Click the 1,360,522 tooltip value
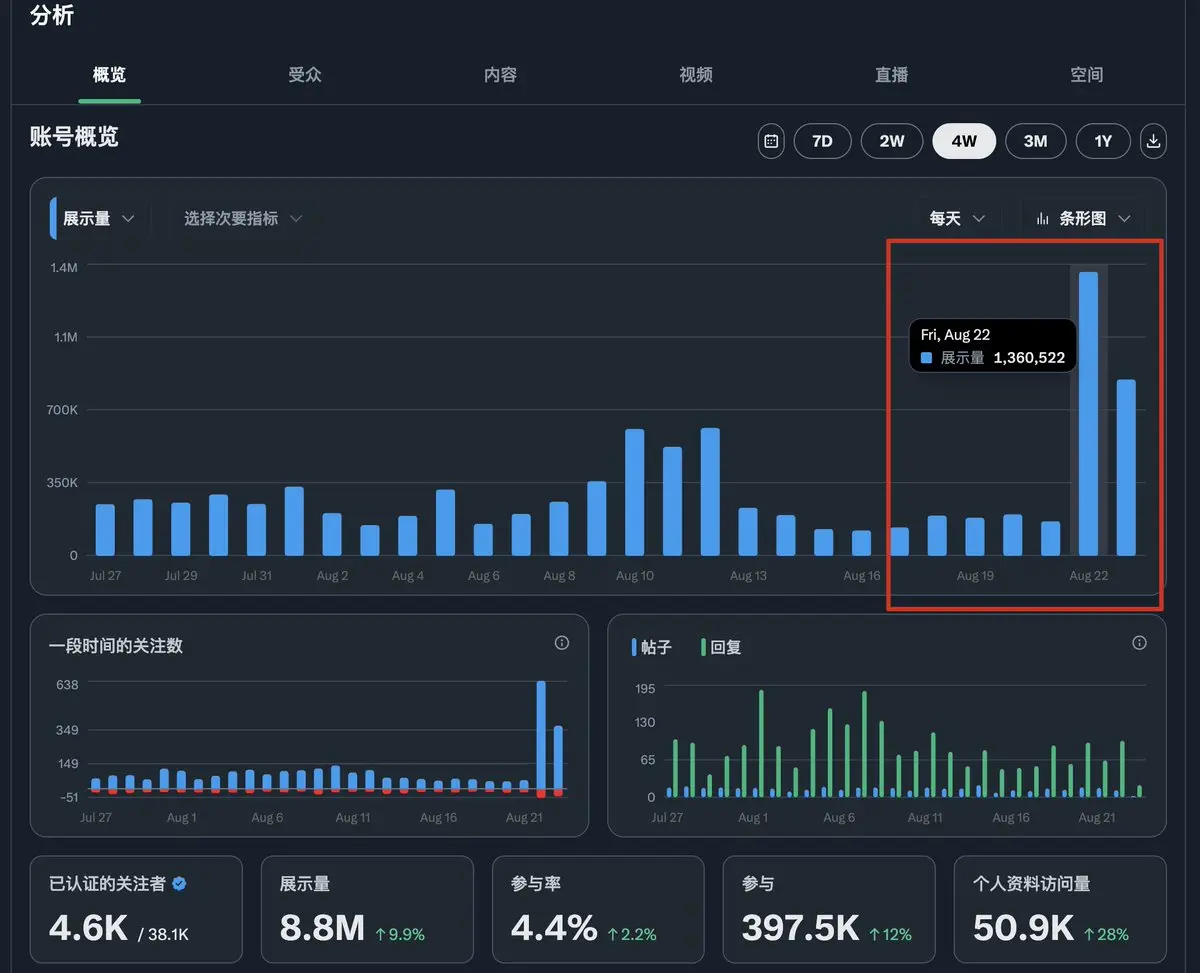This screenshot has width=1200, height=973. [1029, 357]
